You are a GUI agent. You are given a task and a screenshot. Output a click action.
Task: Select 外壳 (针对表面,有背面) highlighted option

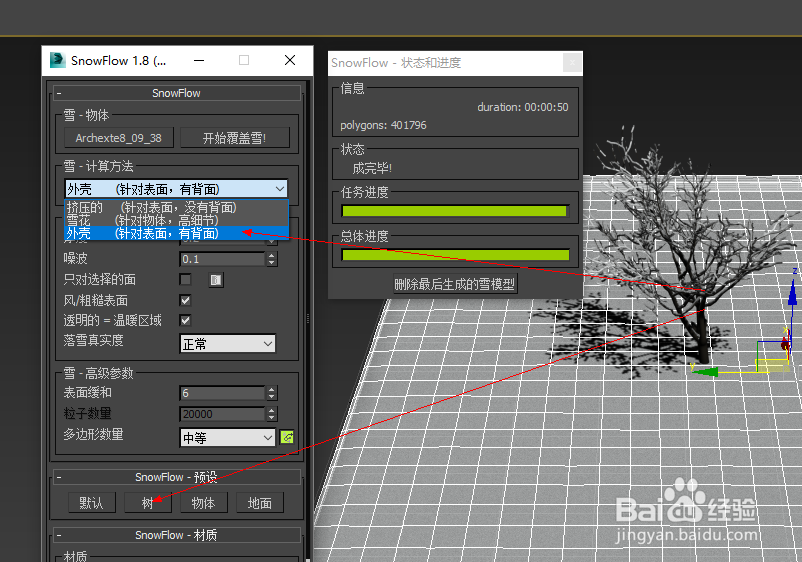tap(176, 233)
